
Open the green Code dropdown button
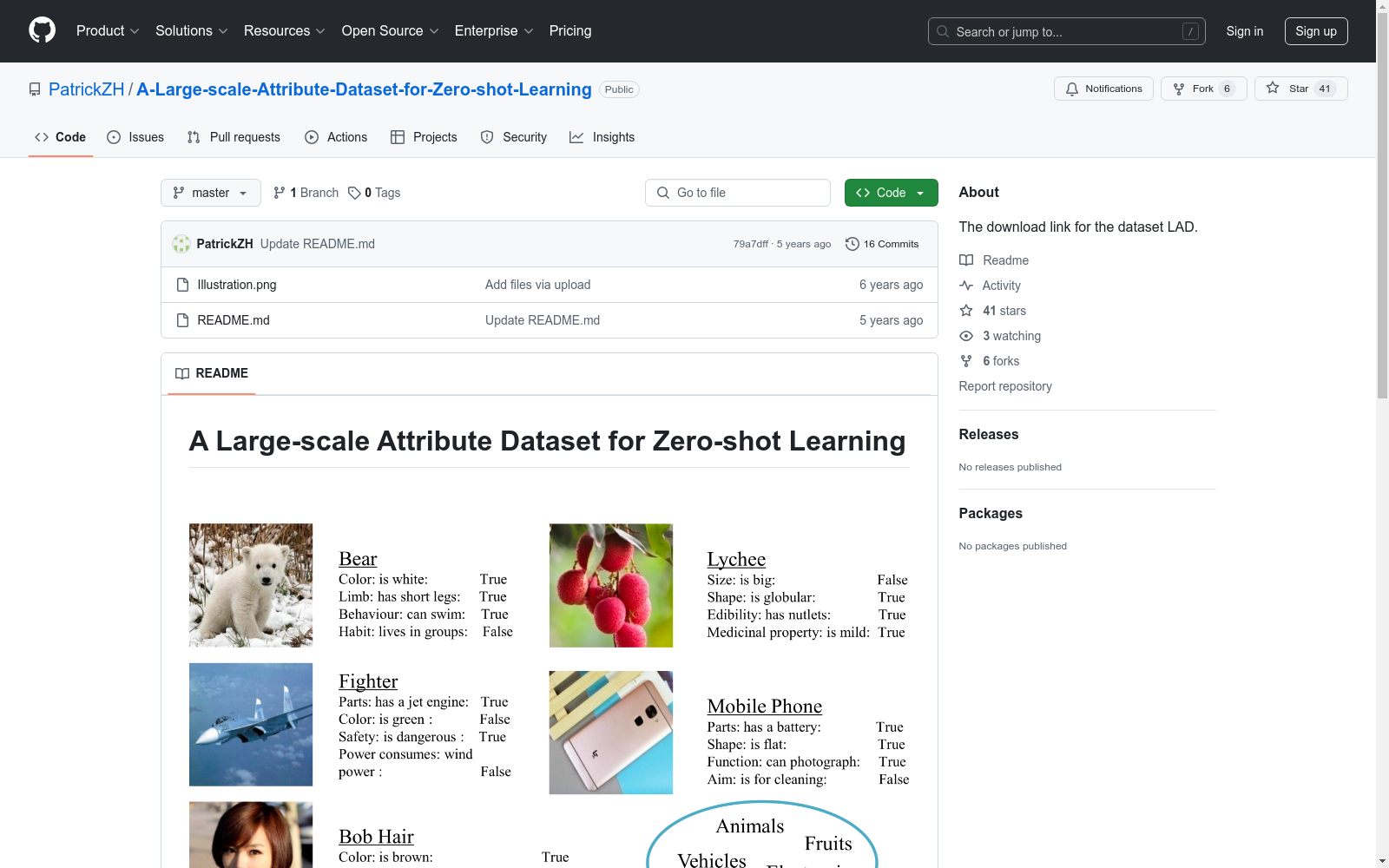coord(891,193)
